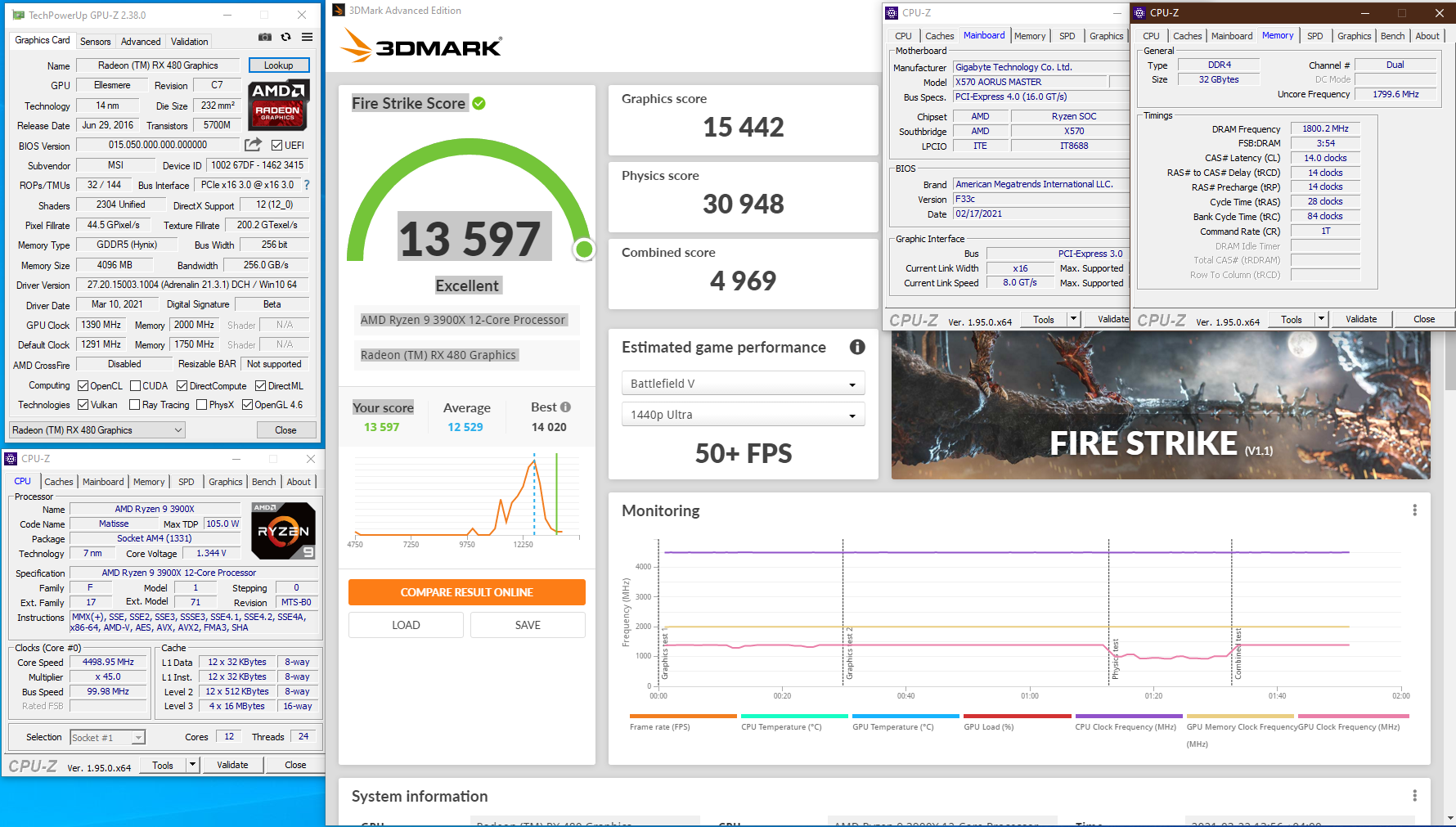Open the 1440p Ultra resolution dropdown
The image size is (1456, 827).
tap(743, 415)
